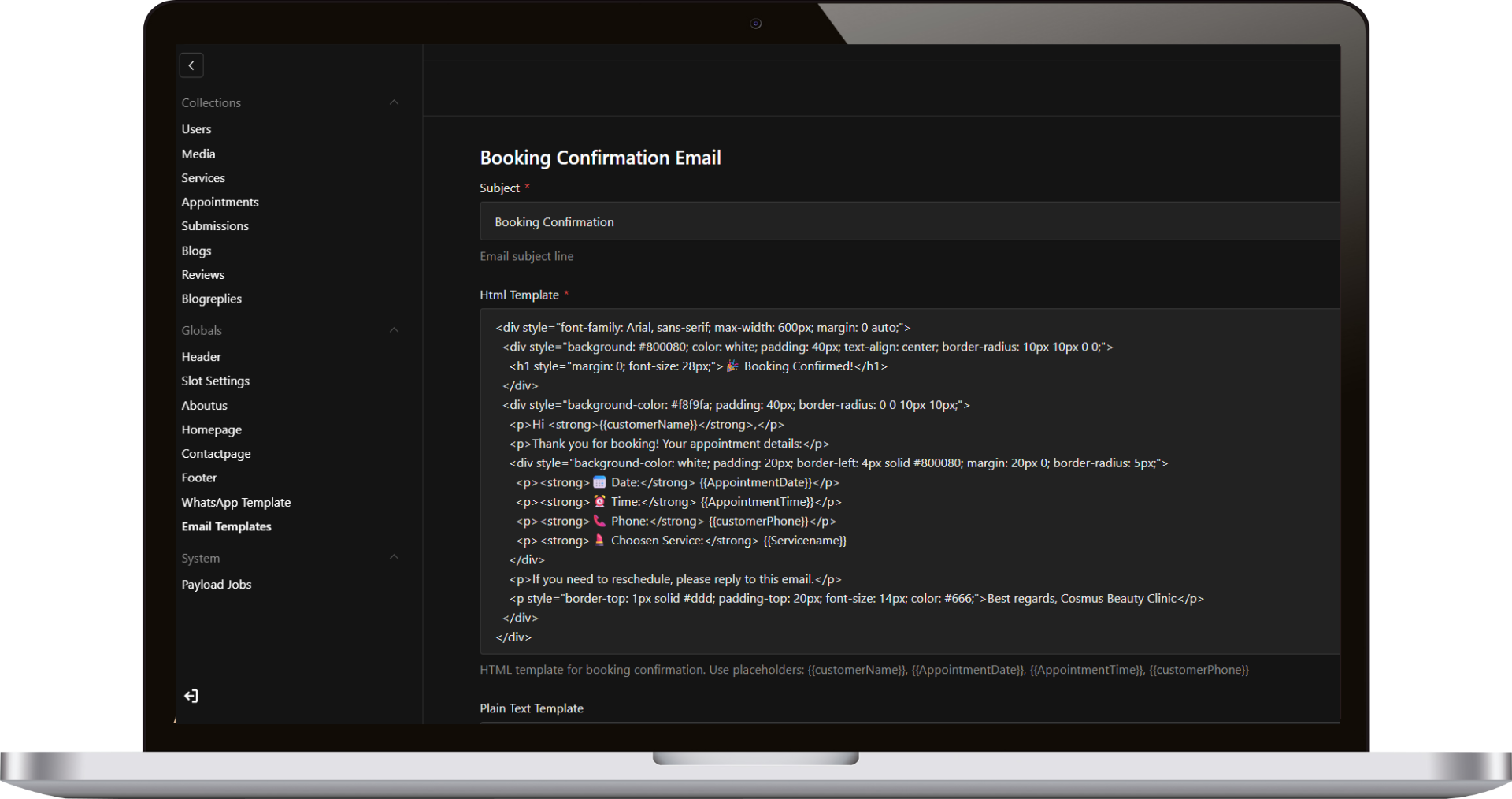1512x799 pixels.
Task: Open the Homepage global
Action: (211, 429)
